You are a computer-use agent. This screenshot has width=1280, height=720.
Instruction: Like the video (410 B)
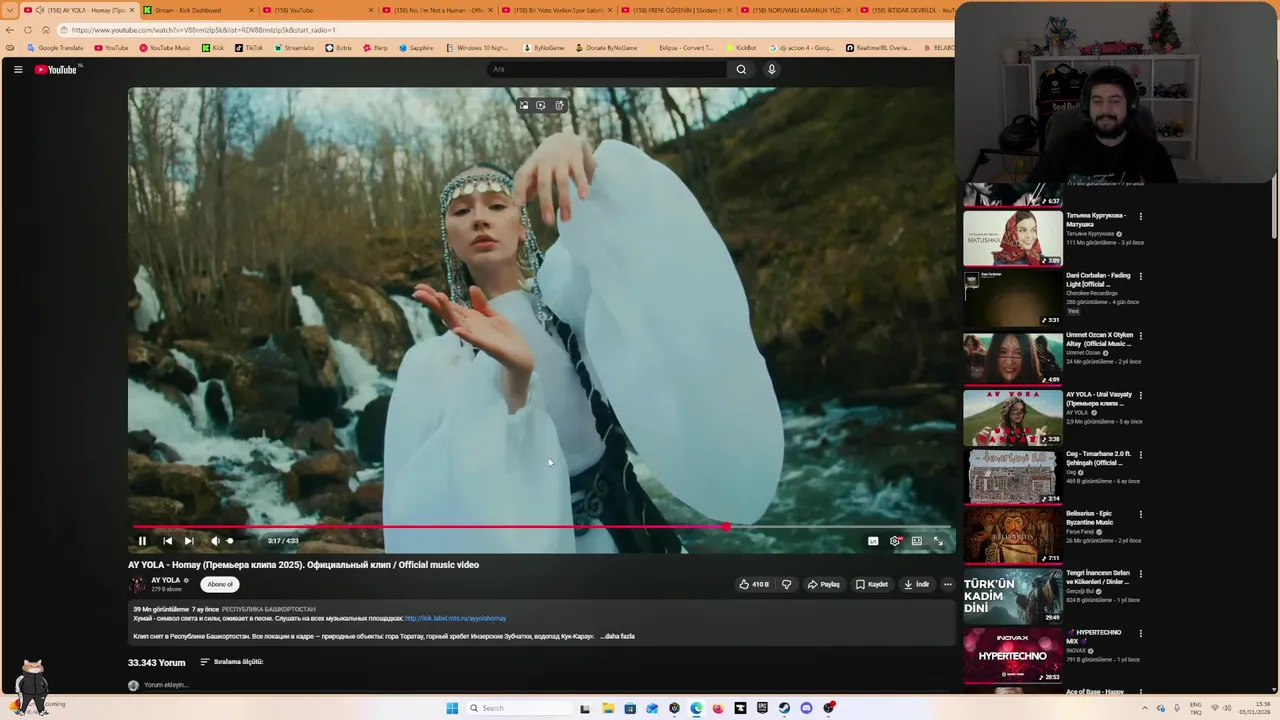click(x=754, y=584)
